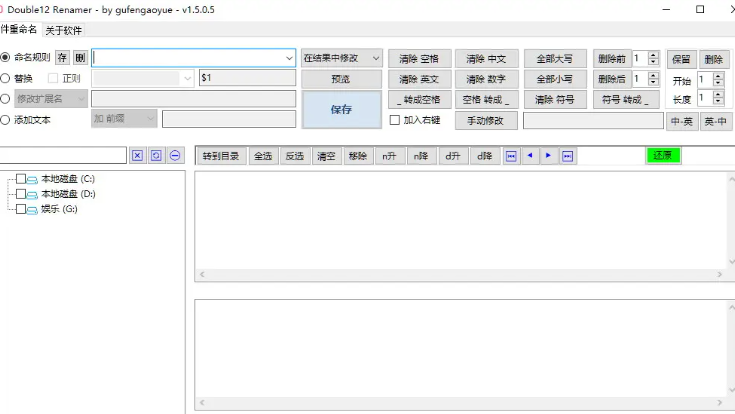The image size is (735, 414).
Task: Click the move-right arrow icon
Action: (x=548, y=156)
